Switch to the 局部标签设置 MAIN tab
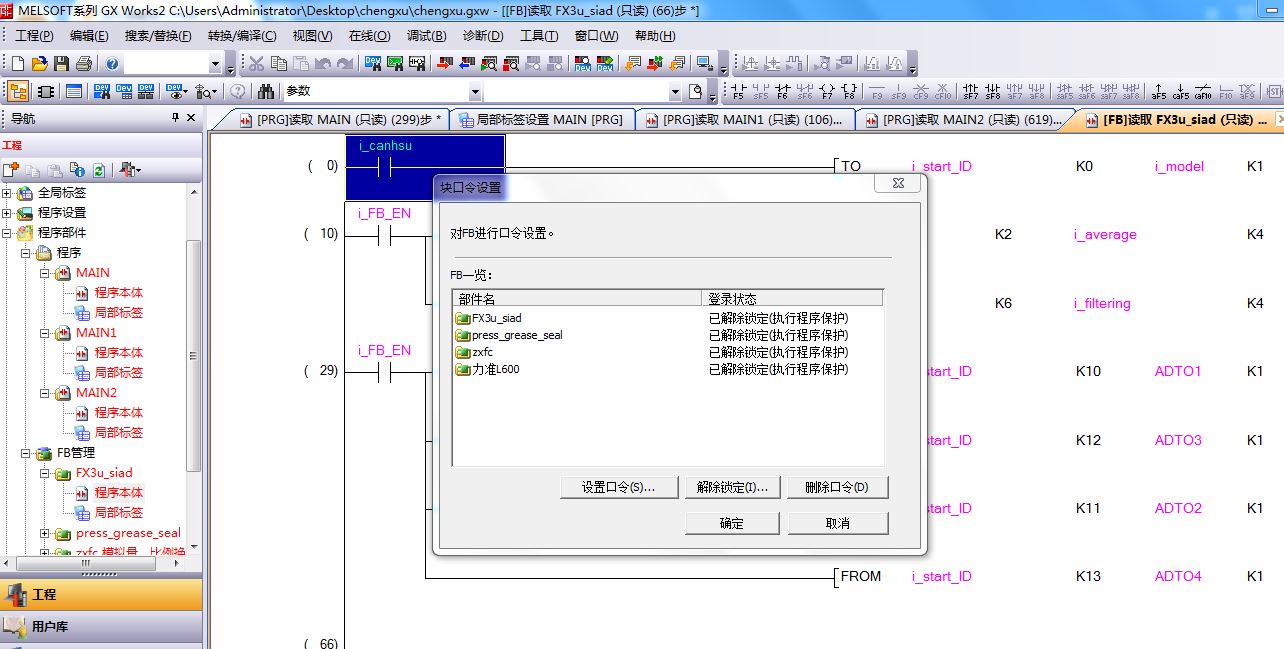The height and width of the screenshot is (649, 1284). tap(541, 120)
